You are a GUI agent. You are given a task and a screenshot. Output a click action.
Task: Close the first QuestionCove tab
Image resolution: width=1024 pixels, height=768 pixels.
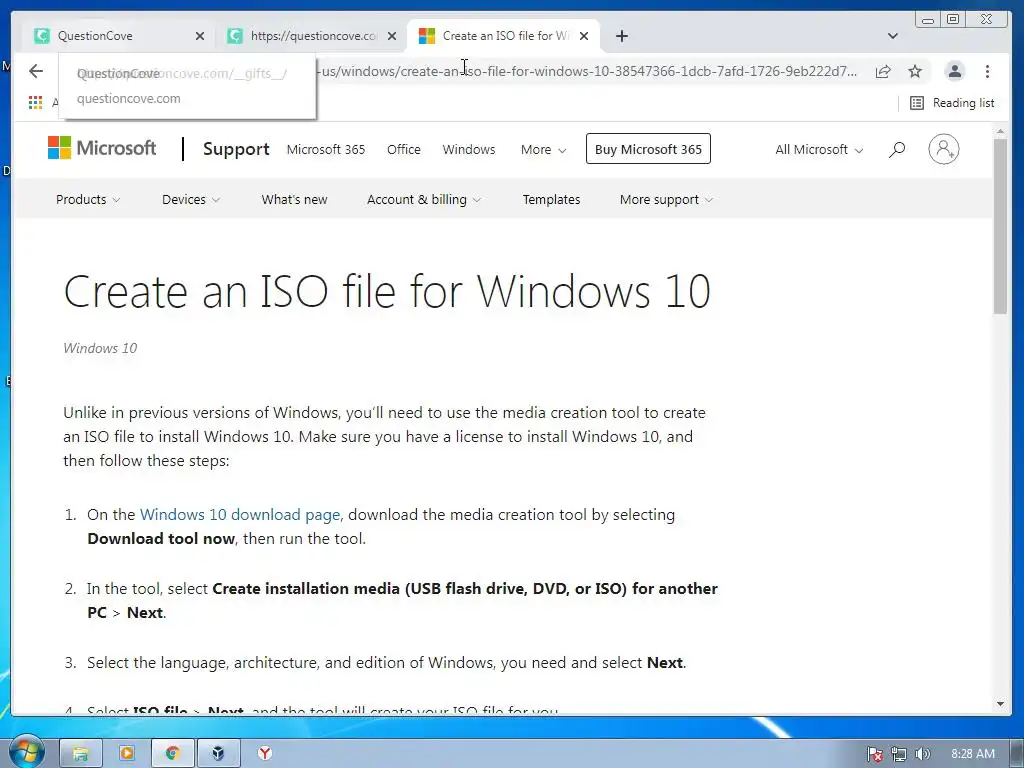click(x=200, y=36)
